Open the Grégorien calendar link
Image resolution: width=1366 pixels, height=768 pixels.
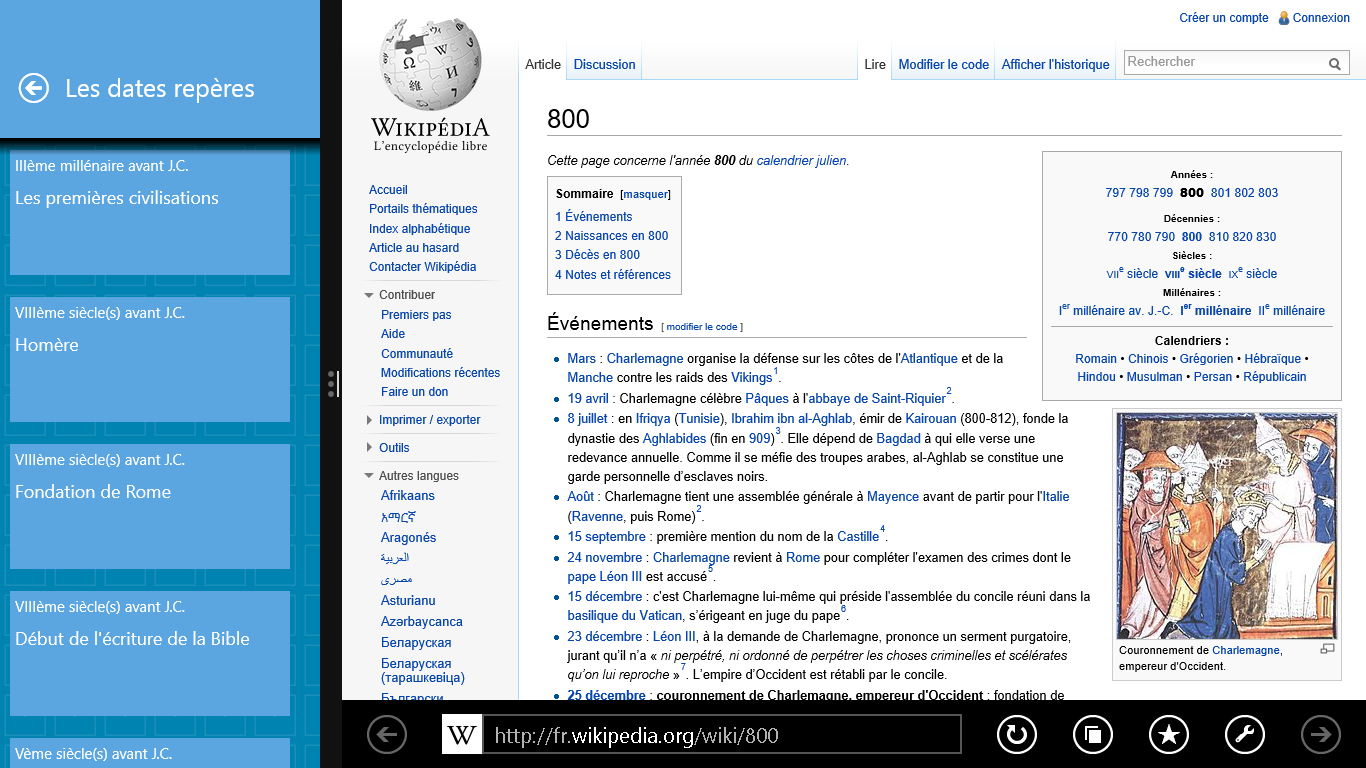(x=1206, y=359)
